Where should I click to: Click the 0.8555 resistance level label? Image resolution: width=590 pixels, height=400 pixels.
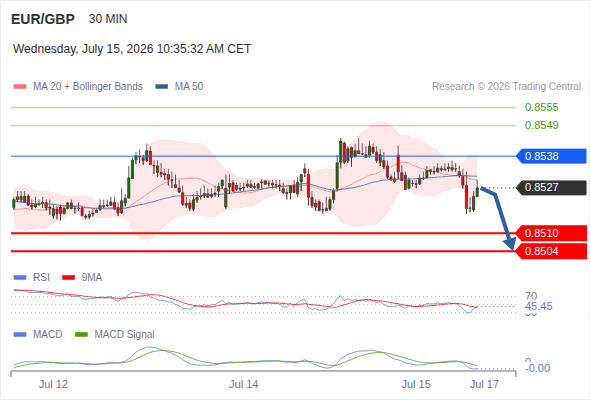coord(541,107)
